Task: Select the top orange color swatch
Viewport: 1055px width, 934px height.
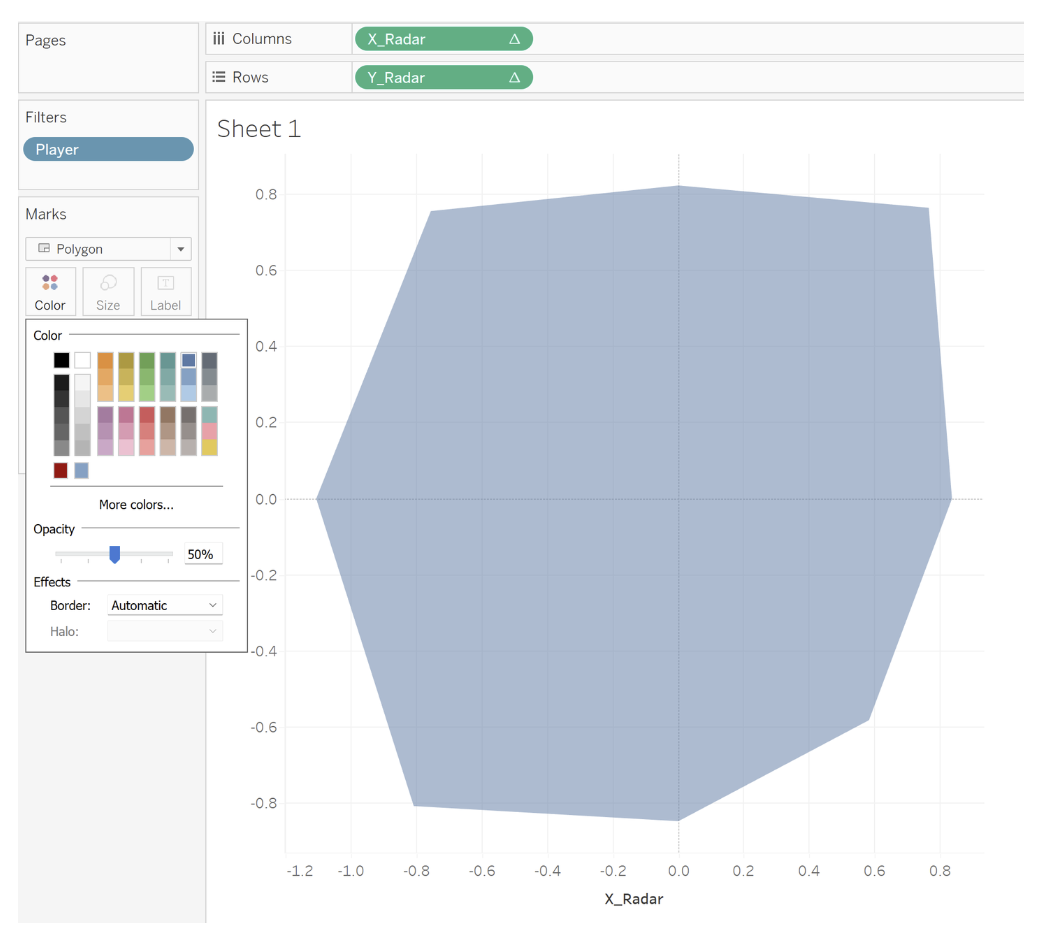Action: (x=105, y=360)
